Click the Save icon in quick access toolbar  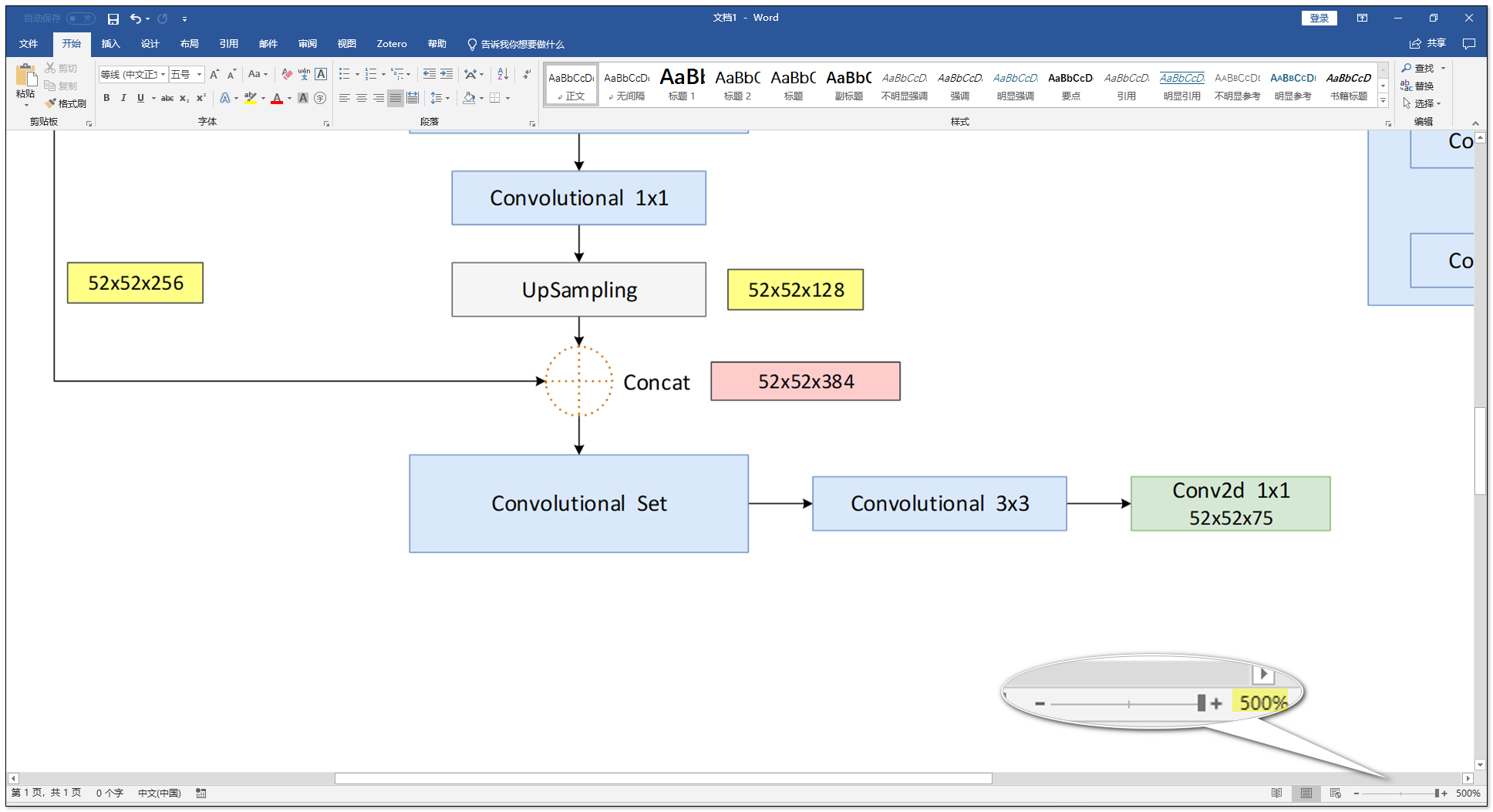tap(113, 19)
